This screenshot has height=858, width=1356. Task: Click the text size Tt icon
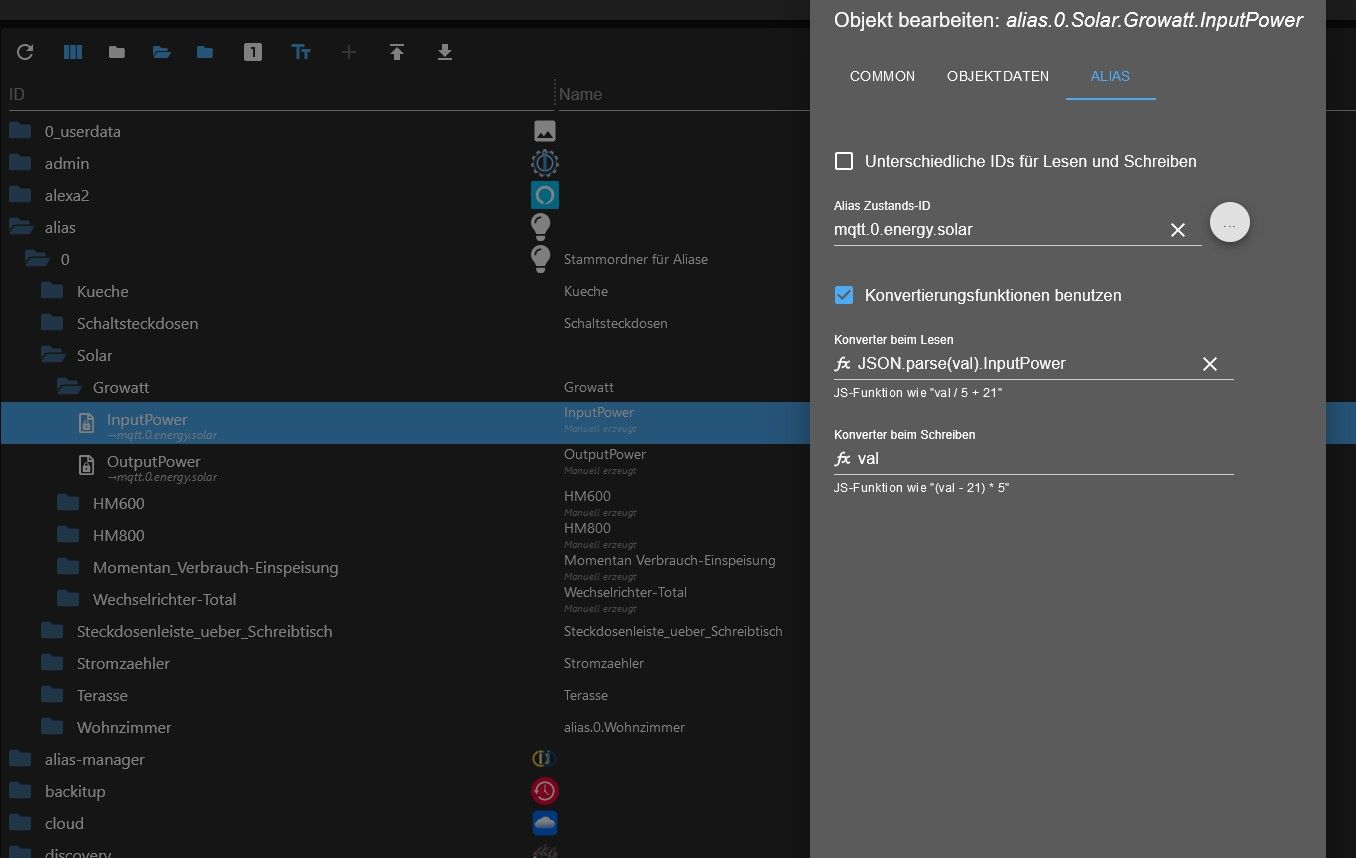301,52
